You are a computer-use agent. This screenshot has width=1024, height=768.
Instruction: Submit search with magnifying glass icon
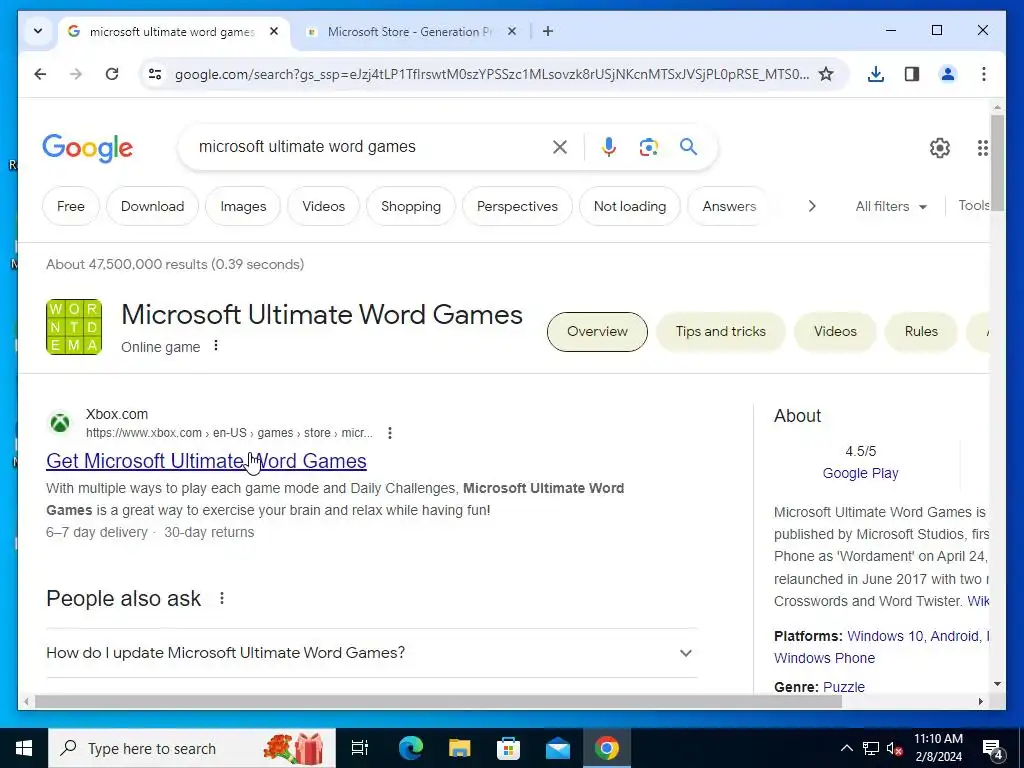tap(688, 147)
